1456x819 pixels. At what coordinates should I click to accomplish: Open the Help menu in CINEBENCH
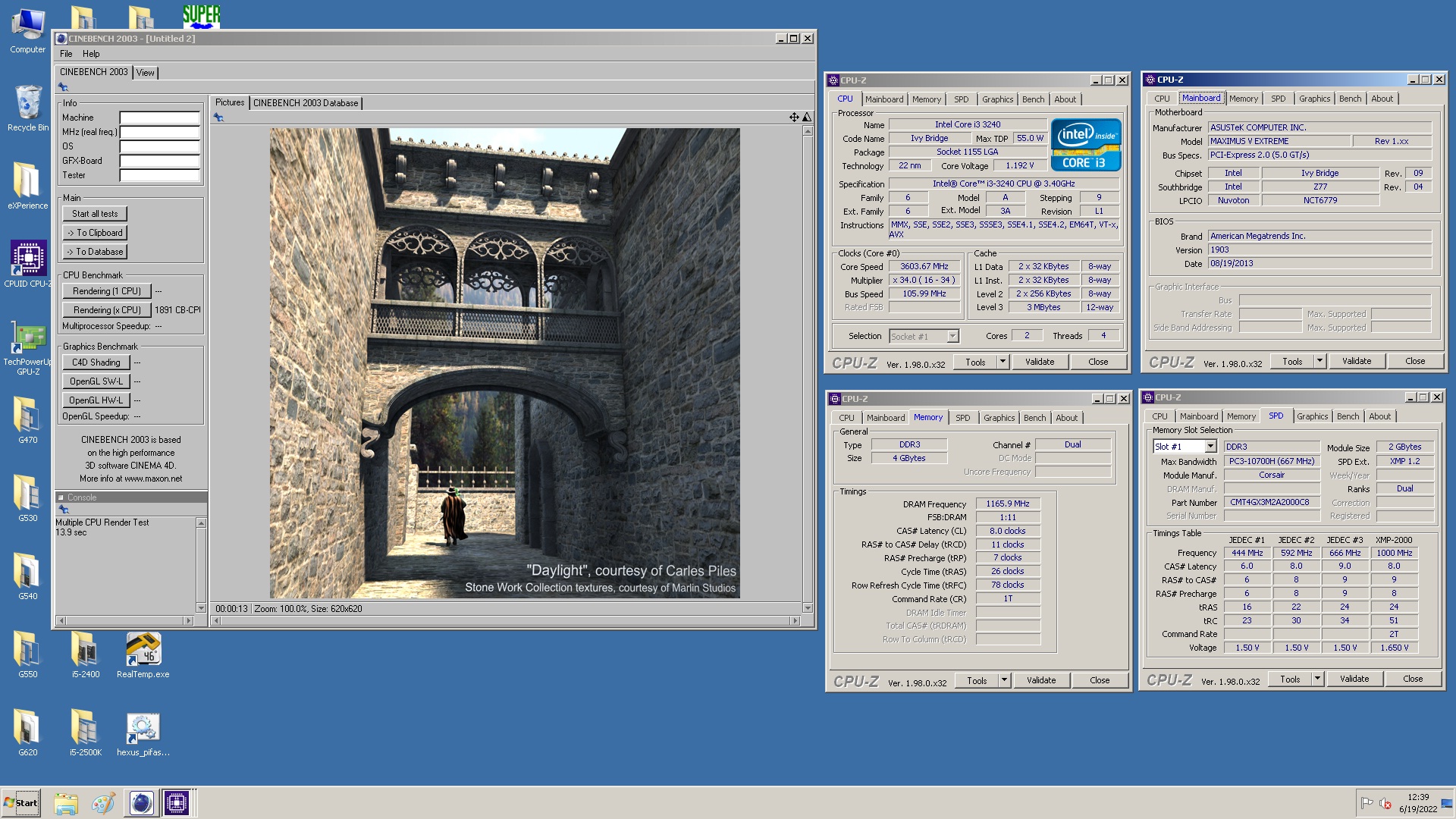tap(91, 54)
